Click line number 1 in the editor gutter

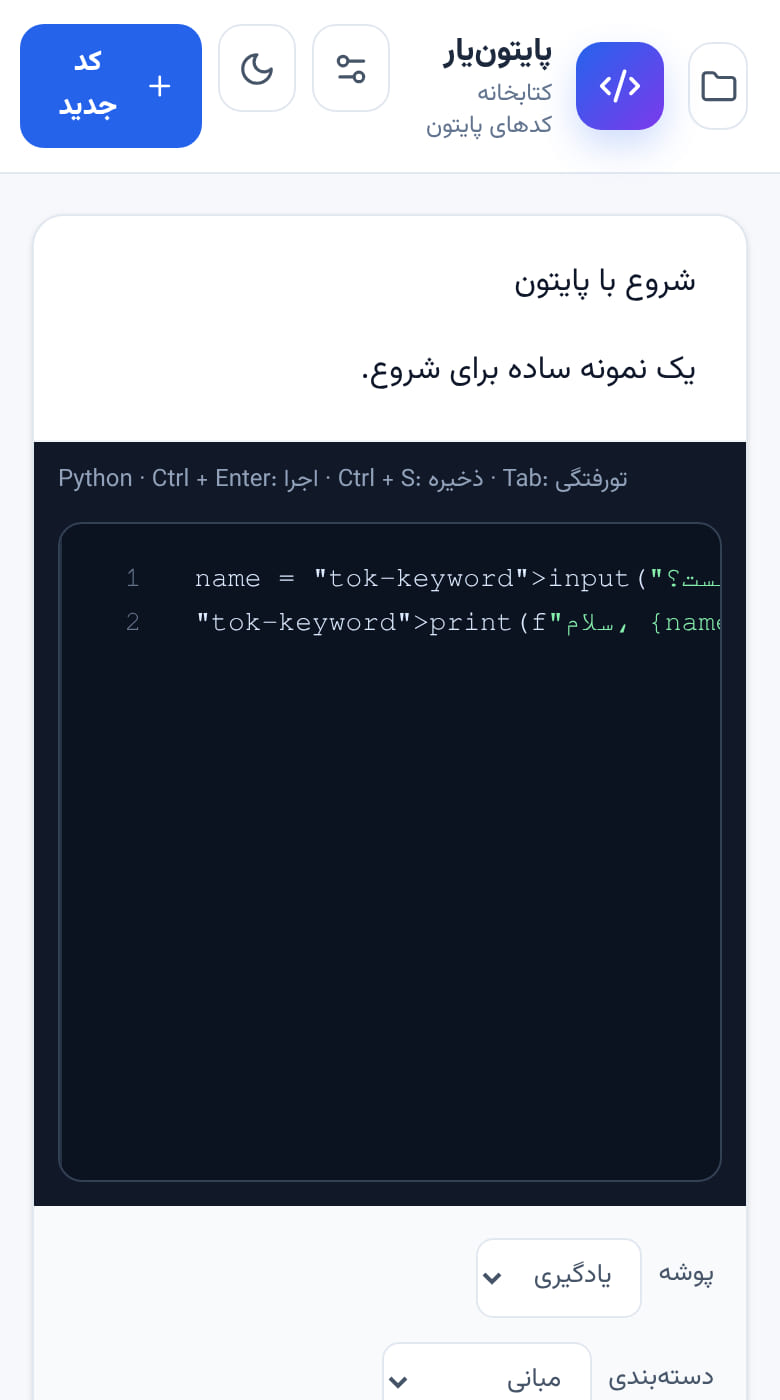[x=132, y=578]
